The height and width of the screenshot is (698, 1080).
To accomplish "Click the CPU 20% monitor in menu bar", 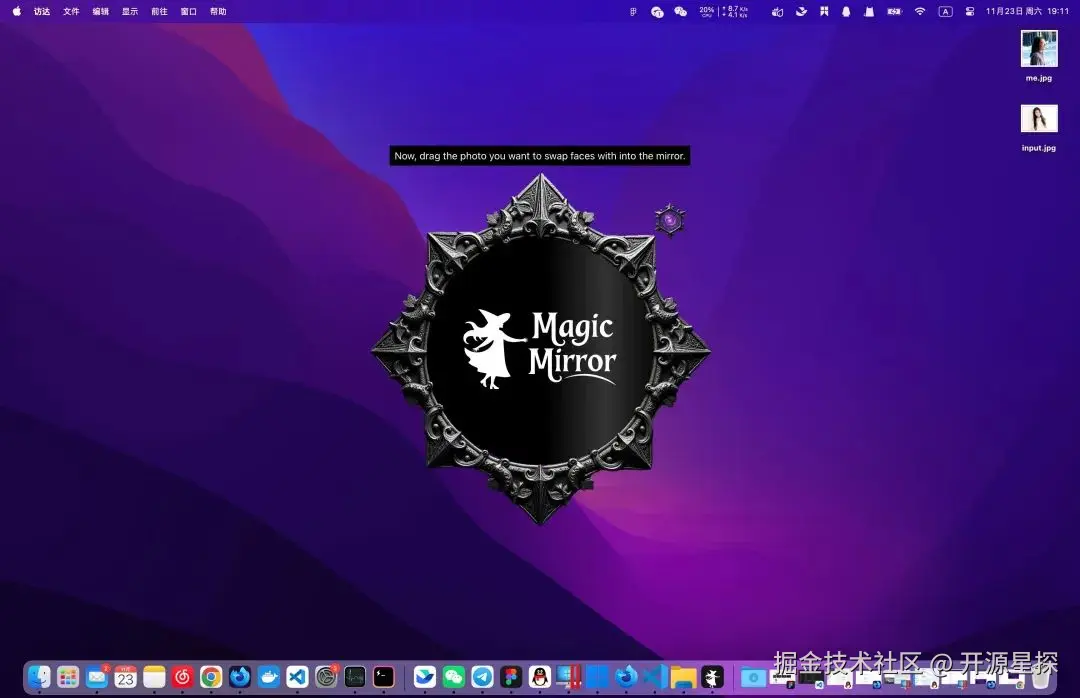I will 707,11.
